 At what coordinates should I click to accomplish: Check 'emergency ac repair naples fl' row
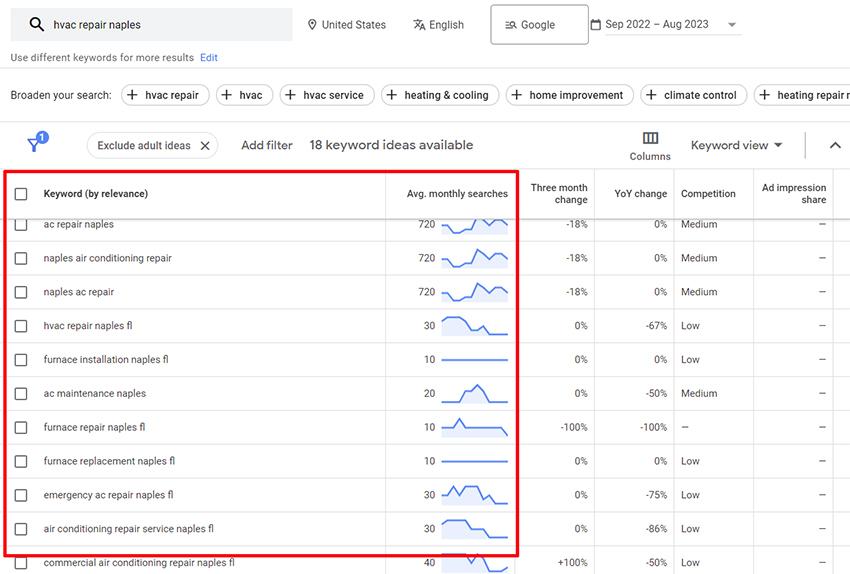pos(21,495)
